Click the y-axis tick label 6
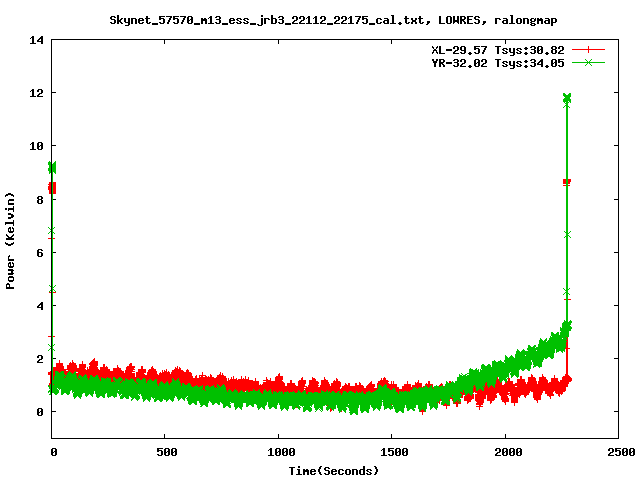This screenshot has height=480, width=640. [x=40, y=253]
